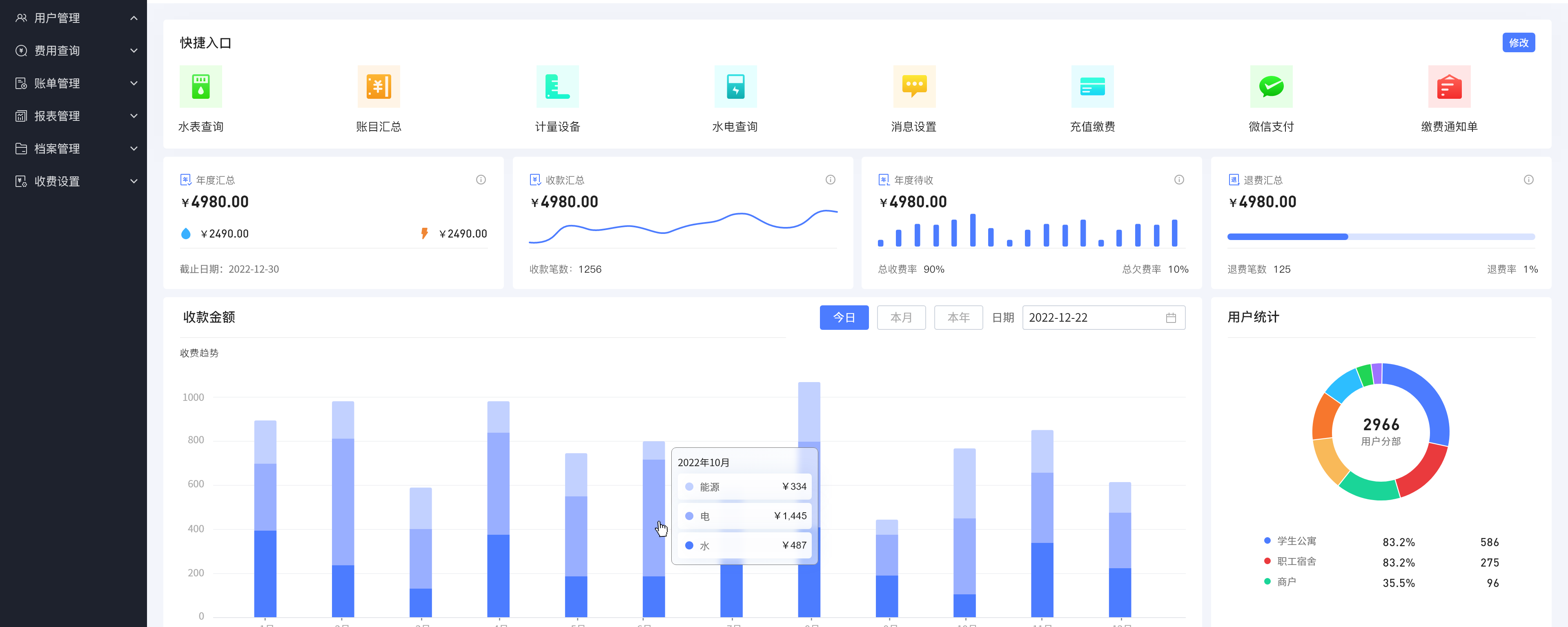Screen dimensions: 1568x627
Task: Click the info icon on 年度待收 card
Action: [x=1179, y=180]
